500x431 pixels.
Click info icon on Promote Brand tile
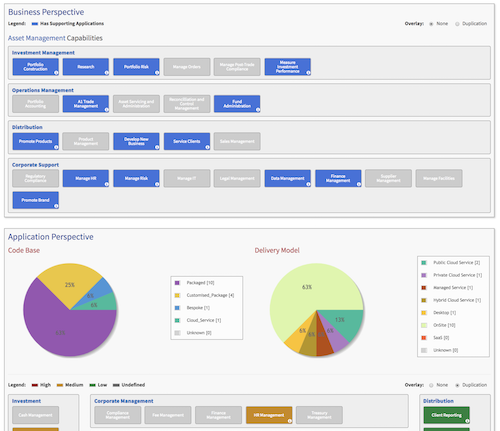tap(56, 206)
